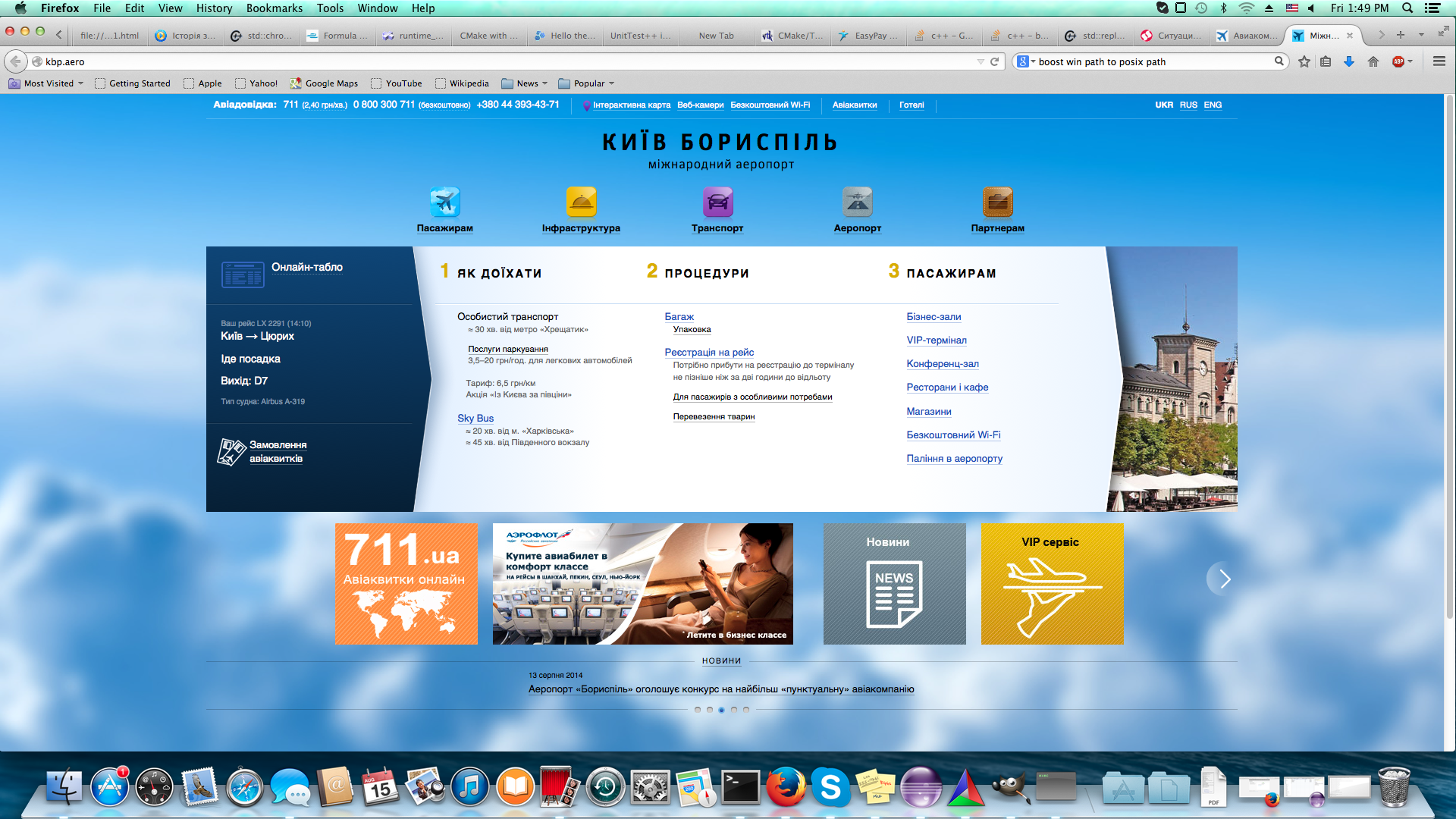Click the Пасажирам airplane icon
This screenshot has width=1456, height=819.
pos(444,202)
